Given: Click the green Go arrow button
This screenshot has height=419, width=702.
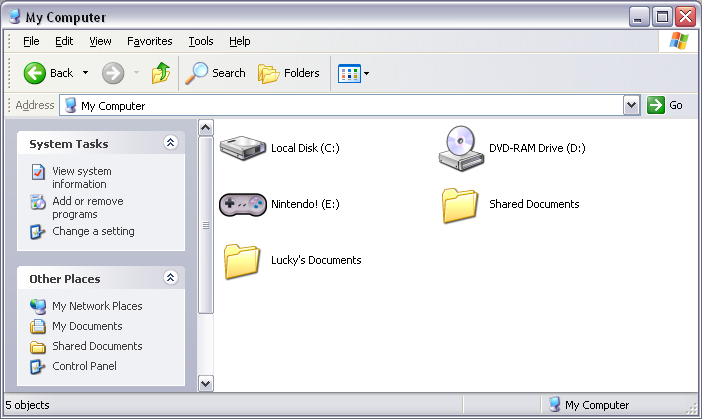Looking at the screenshot, I should (x=656, y=106).
